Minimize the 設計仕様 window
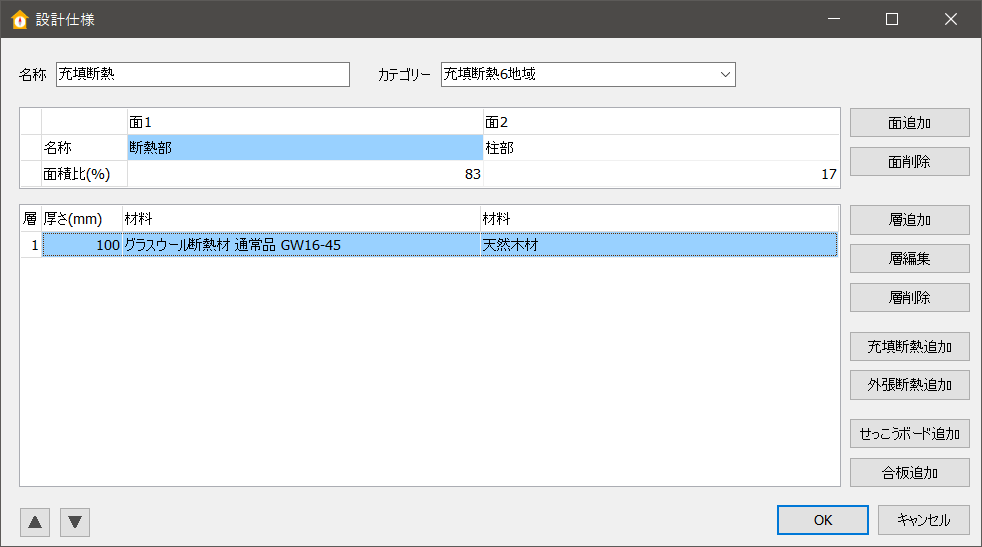This screenshot has width=982, height=547. (834, 19)
